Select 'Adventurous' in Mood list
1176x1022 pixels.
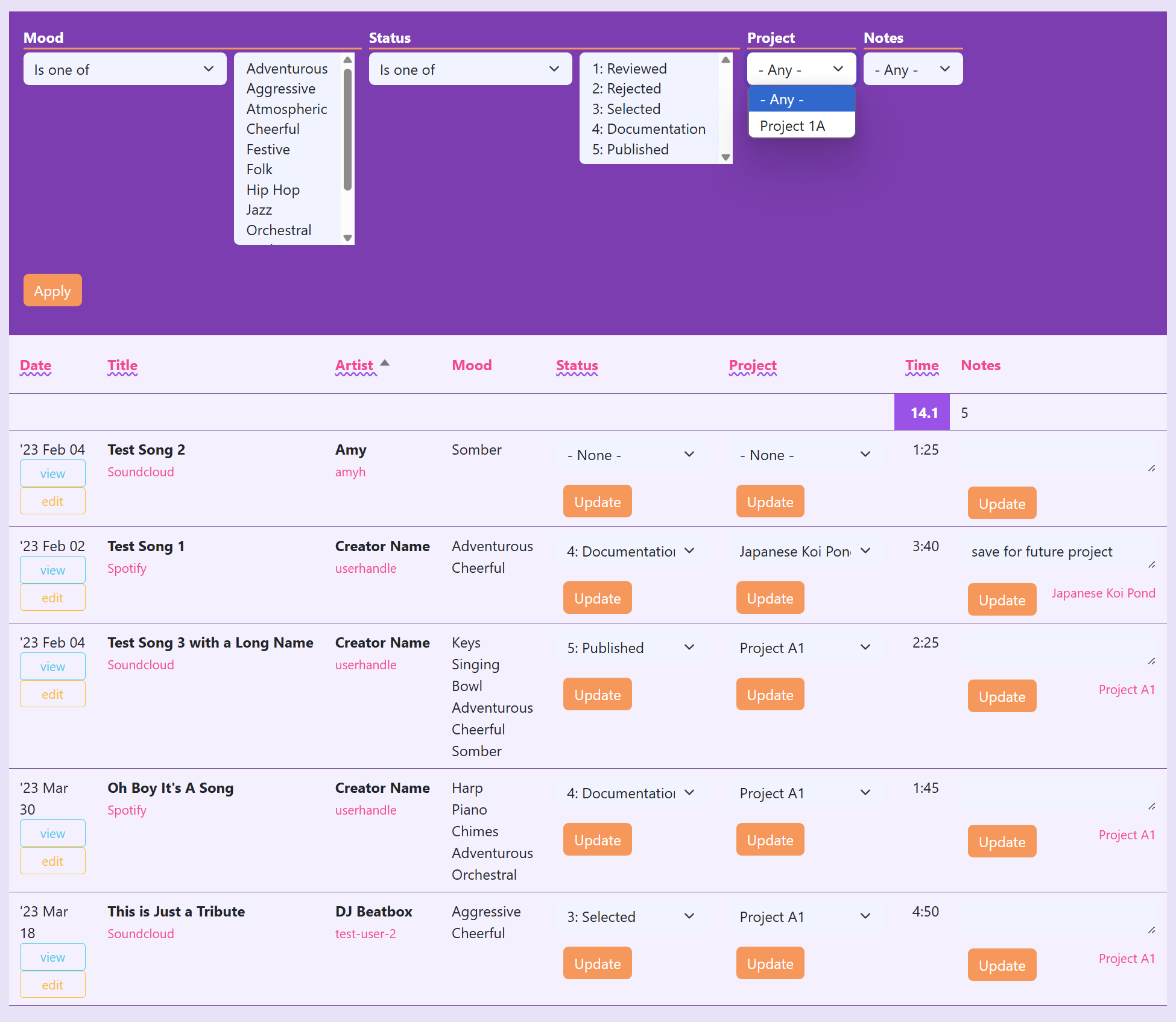pos(287,69)
